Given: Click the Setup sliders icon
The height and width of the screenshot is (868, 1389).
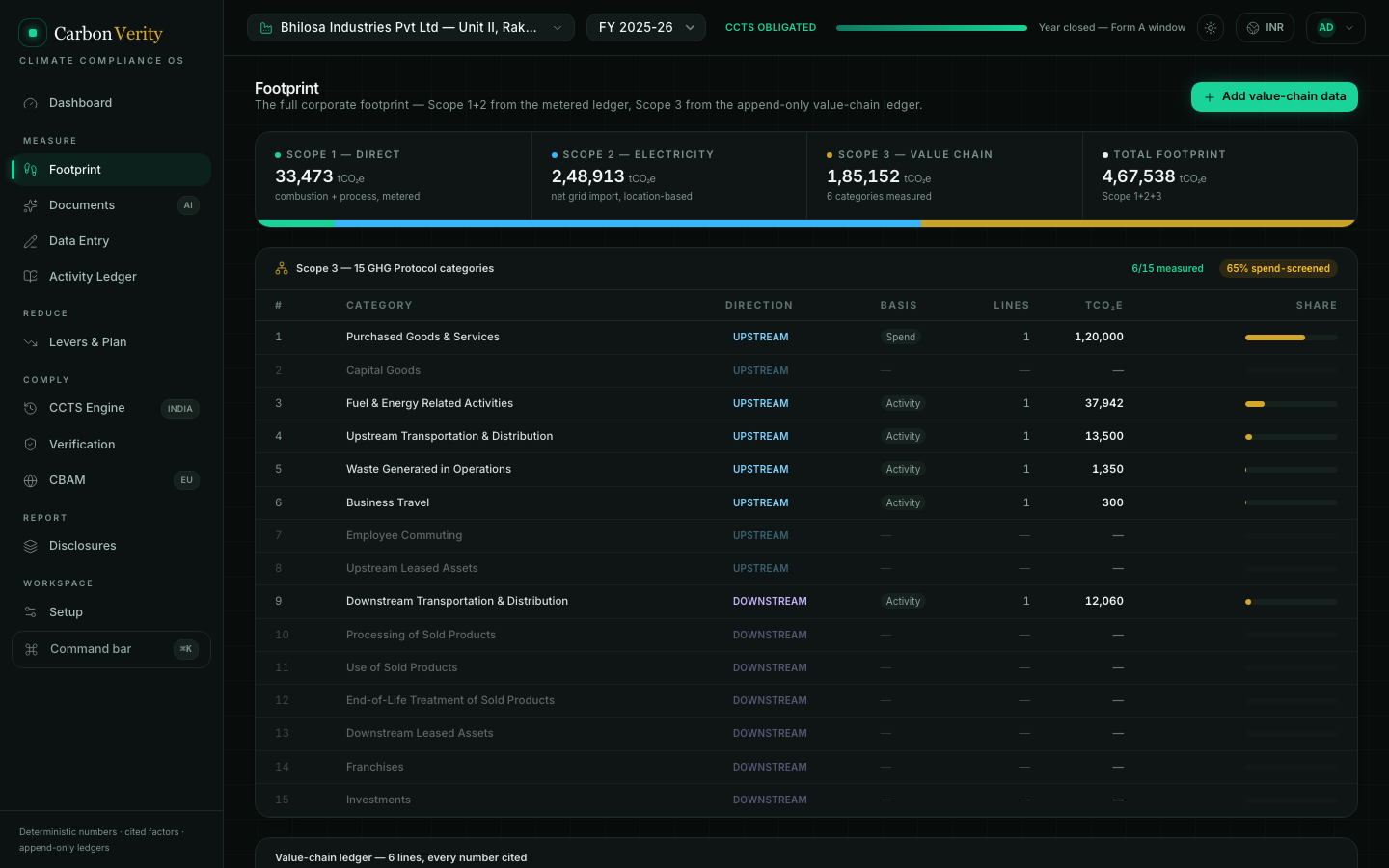Looking at the screenshot, I should [x=31, y=612].
